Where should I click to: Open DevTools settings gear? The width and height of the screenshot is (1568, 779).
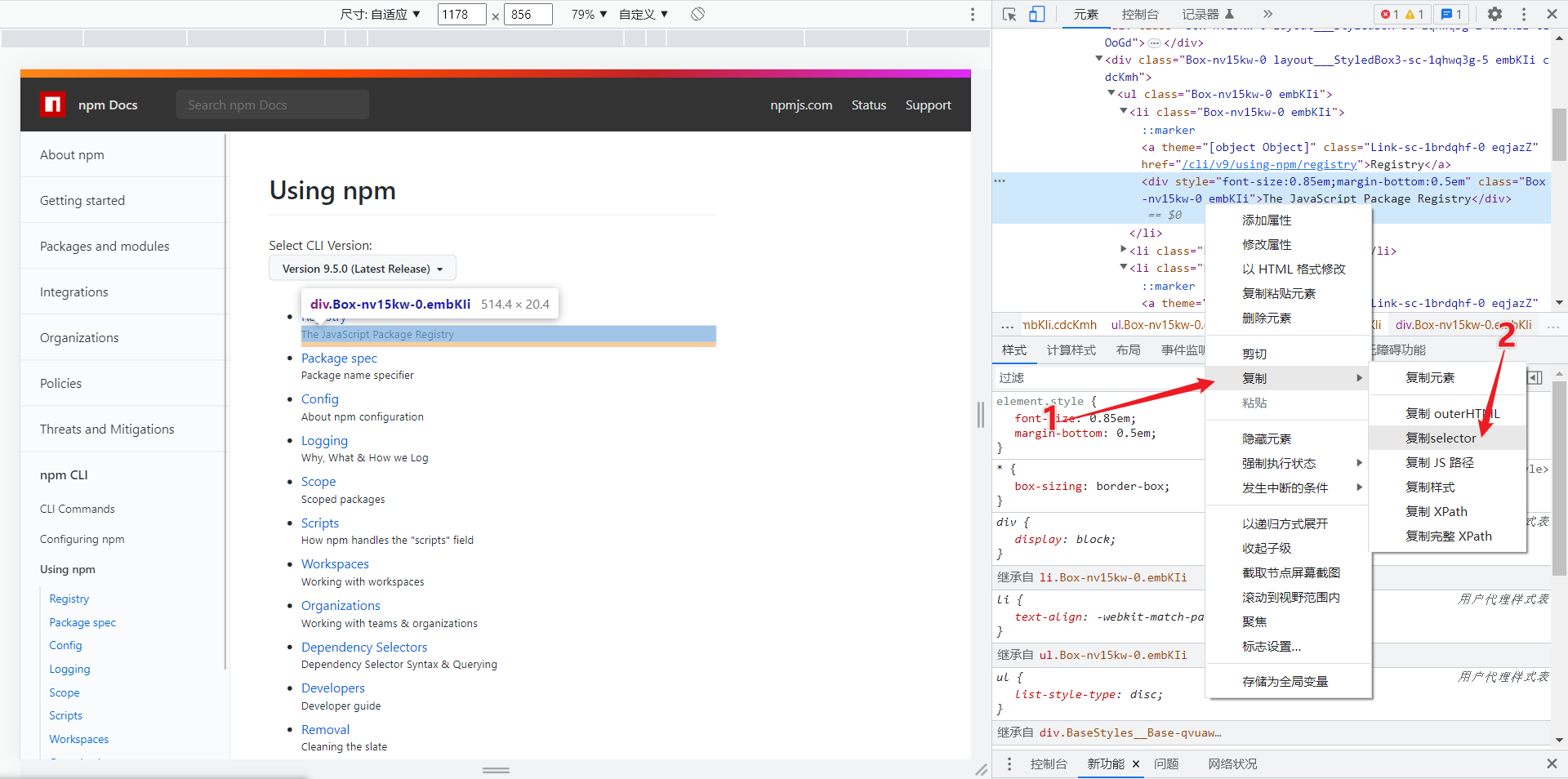(1494, 14)
